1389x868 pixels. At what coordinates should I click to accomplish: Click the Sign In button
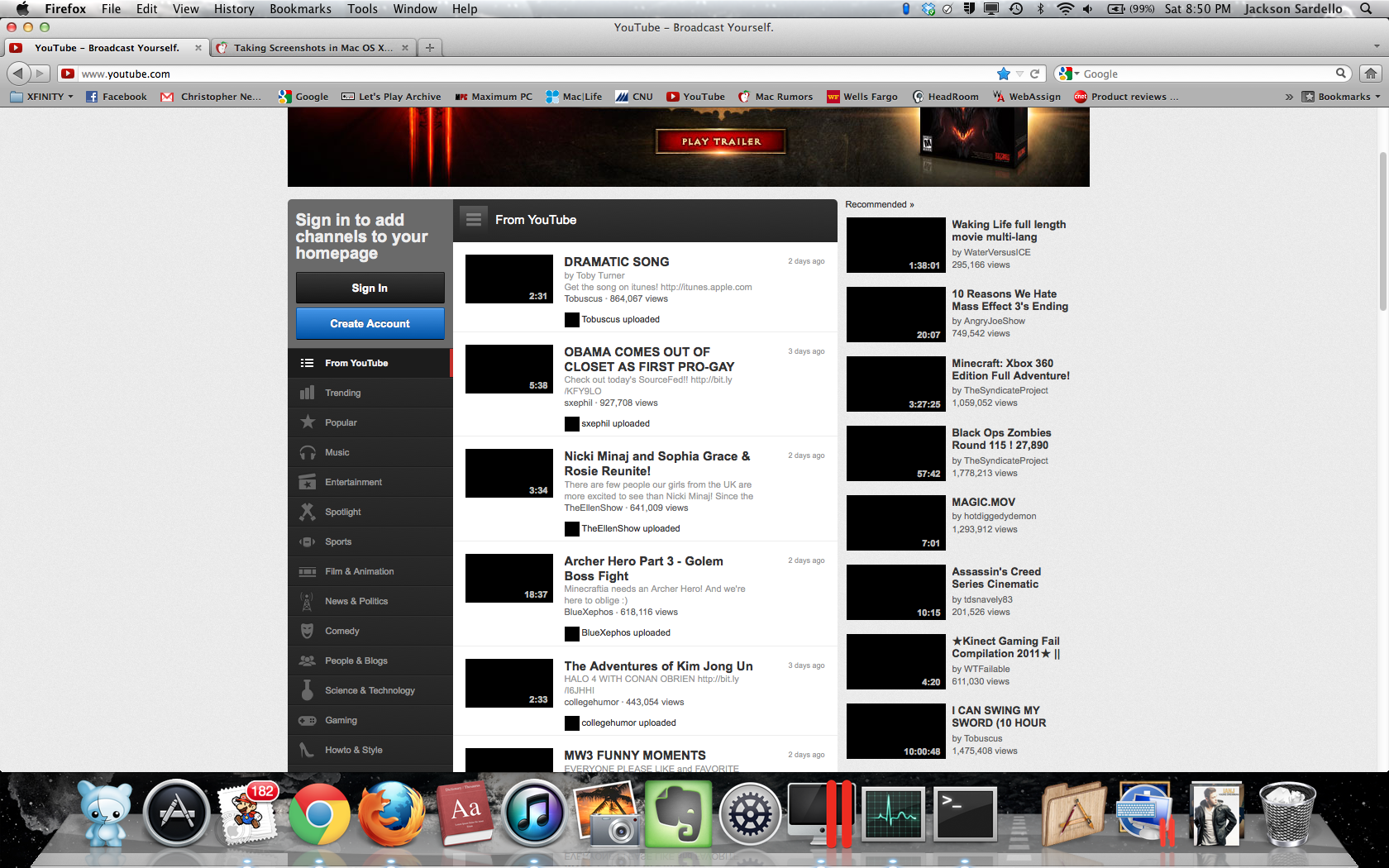[370, 288]
